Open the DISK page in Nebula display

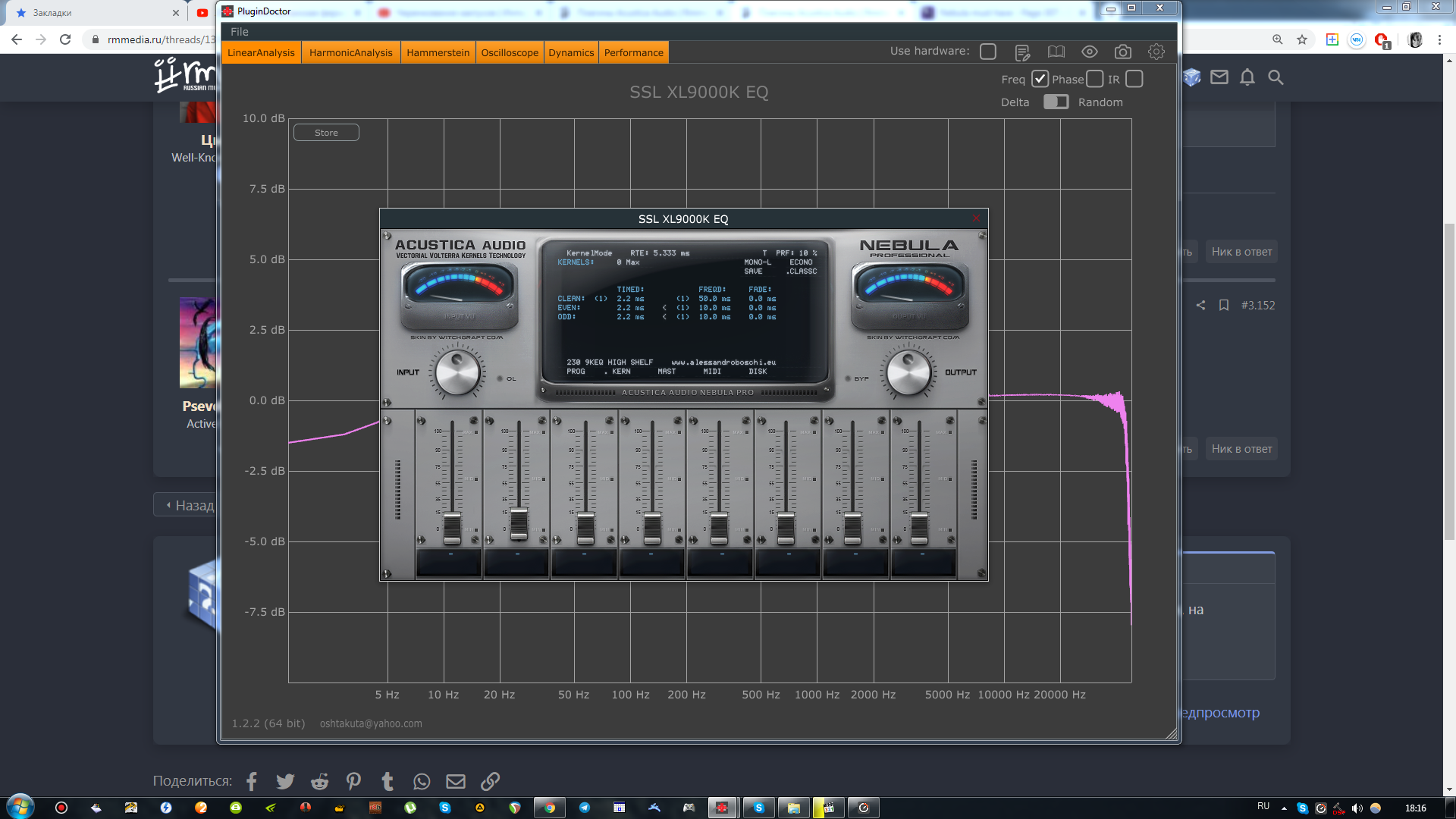[x=758, y=372]
